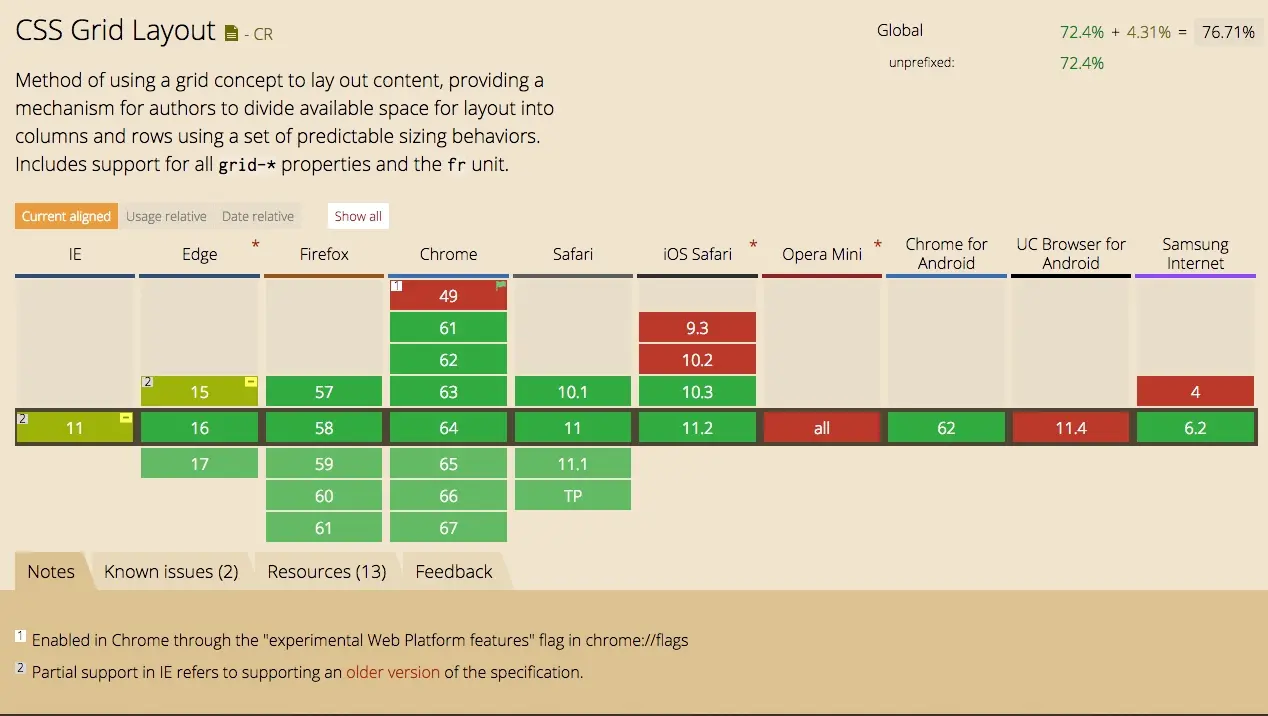Select the Current aligned view mode
1268x716 pixels.
pos(67,216)
